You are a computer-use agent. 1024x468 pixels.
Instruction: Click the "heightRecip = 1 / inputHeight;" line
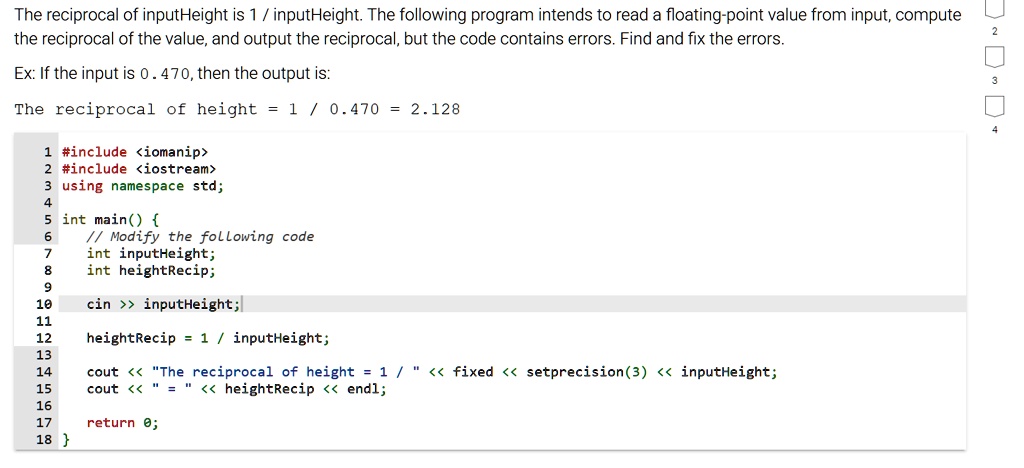[207, 338]
